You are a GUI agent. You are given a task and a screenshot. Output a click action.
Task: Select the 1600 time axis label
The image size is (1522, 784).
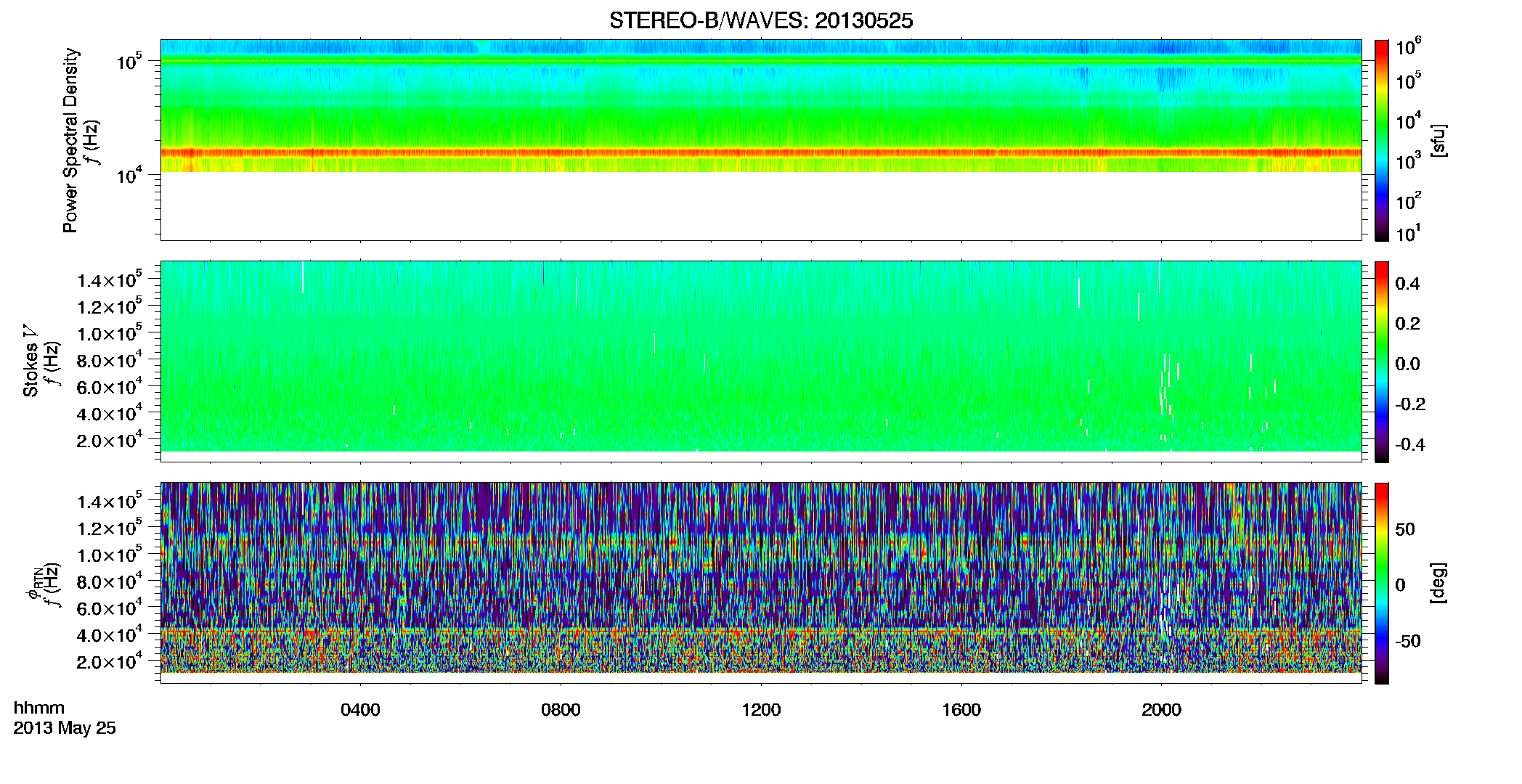pos(961,710)
